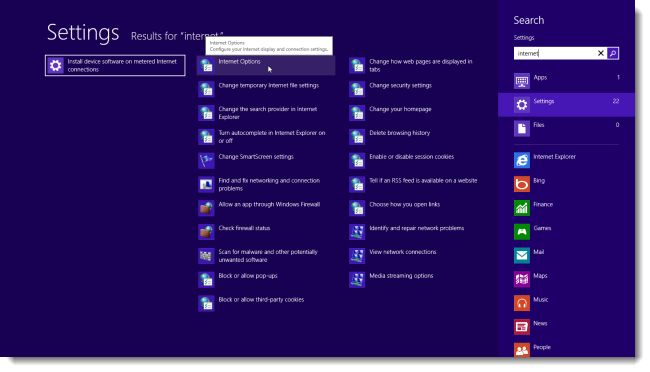
Task: Search within the People app
Action: [x=566, y=350]
